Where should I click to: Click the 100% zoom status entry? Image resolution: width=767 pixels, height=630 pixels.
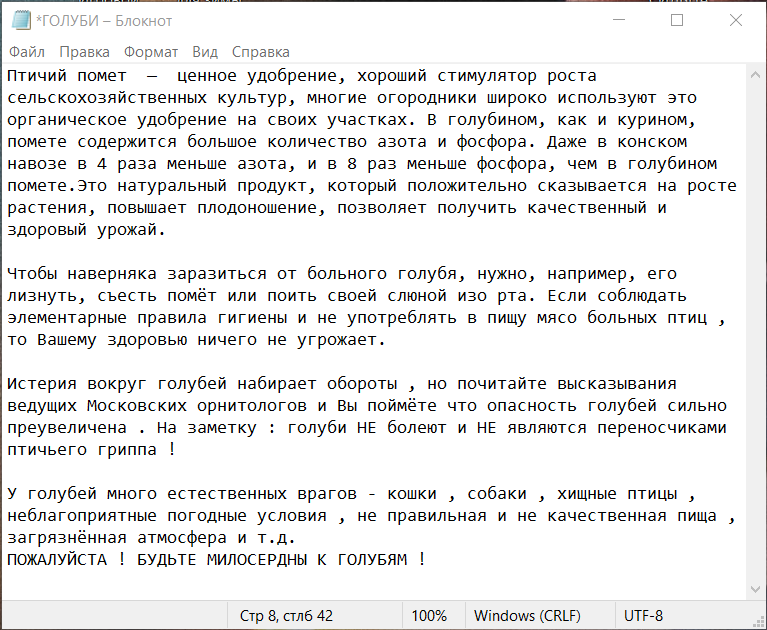click(x=429, y=615)
